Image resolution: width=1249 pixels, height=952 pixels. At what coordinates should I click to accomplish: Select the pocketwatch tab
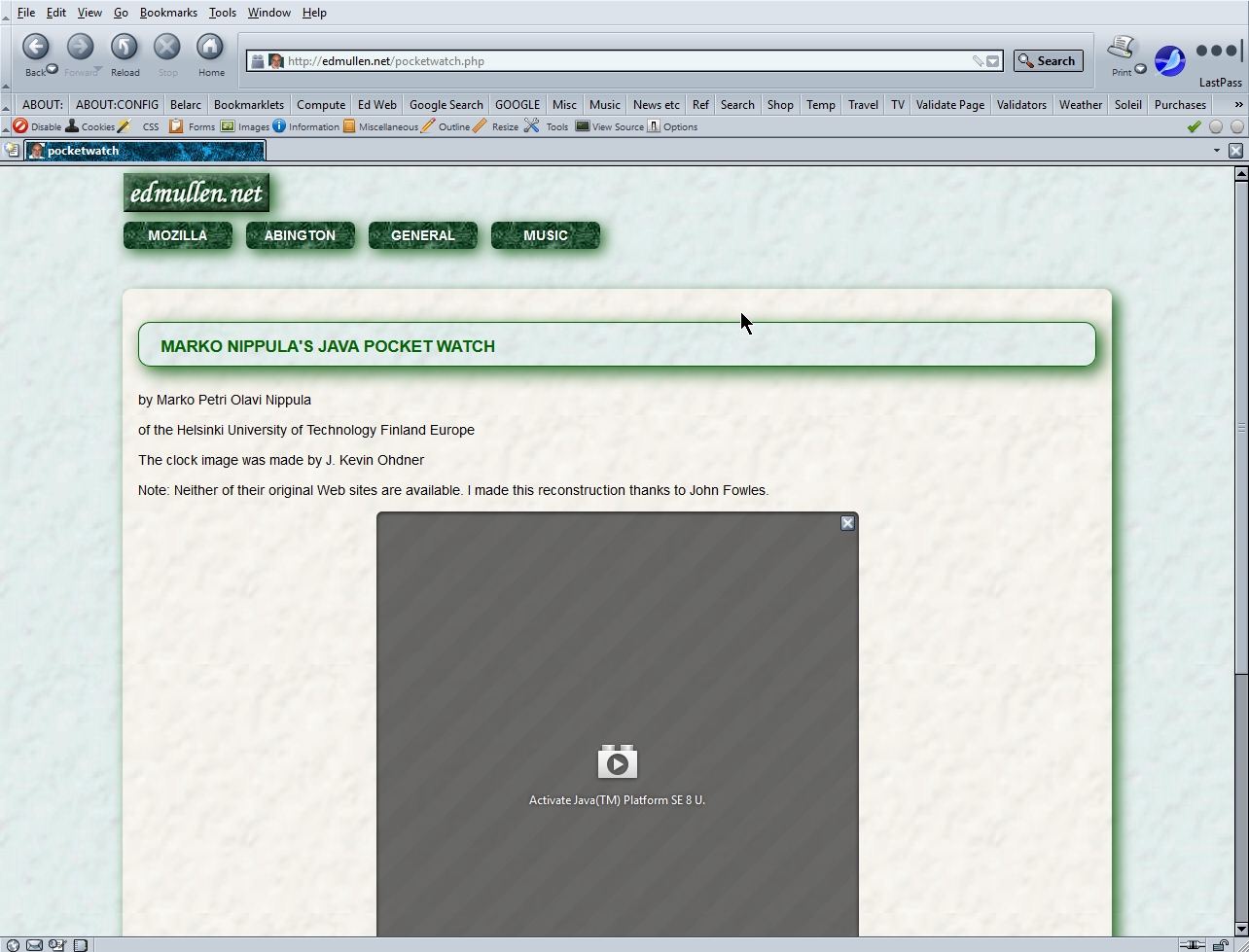pos(146,151)
